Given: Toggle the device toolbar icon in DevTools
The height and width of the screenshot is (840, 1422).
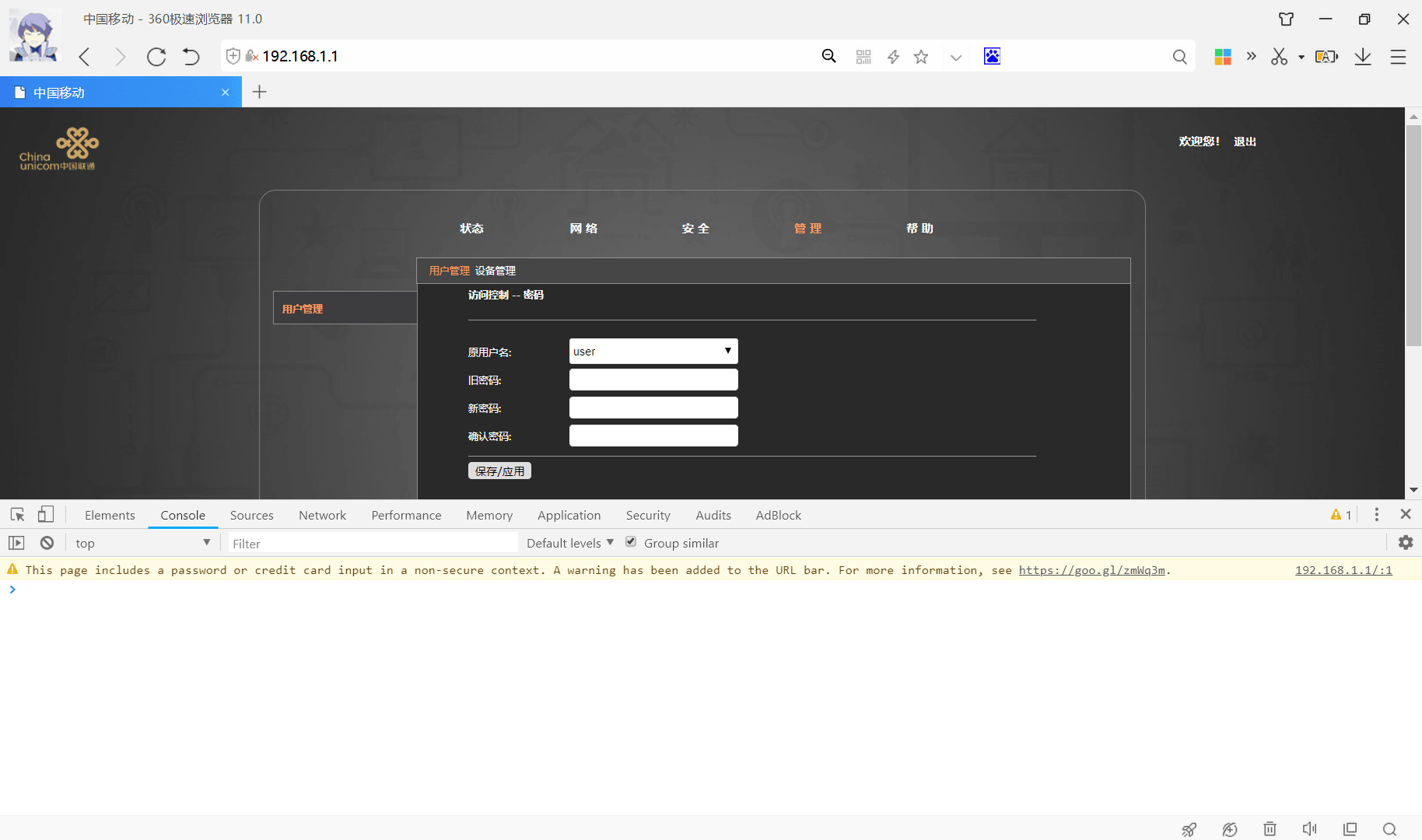Looking at the screenshot, I should pyautogui.click(x=46, y=514).
